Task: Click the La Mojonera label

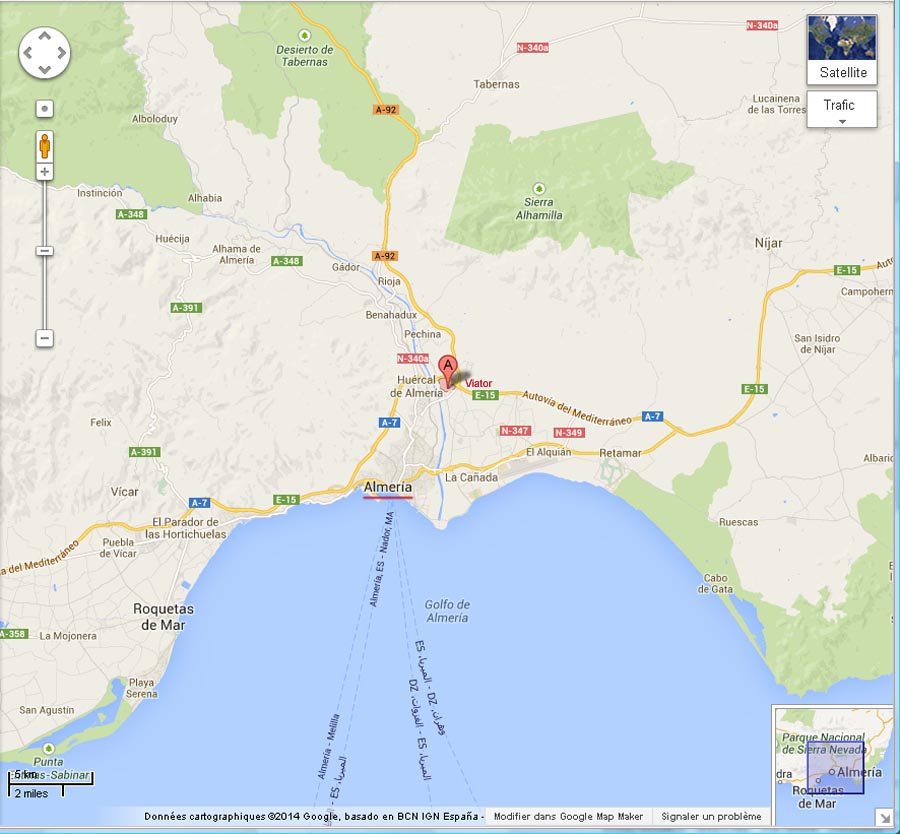Action: 68,636
